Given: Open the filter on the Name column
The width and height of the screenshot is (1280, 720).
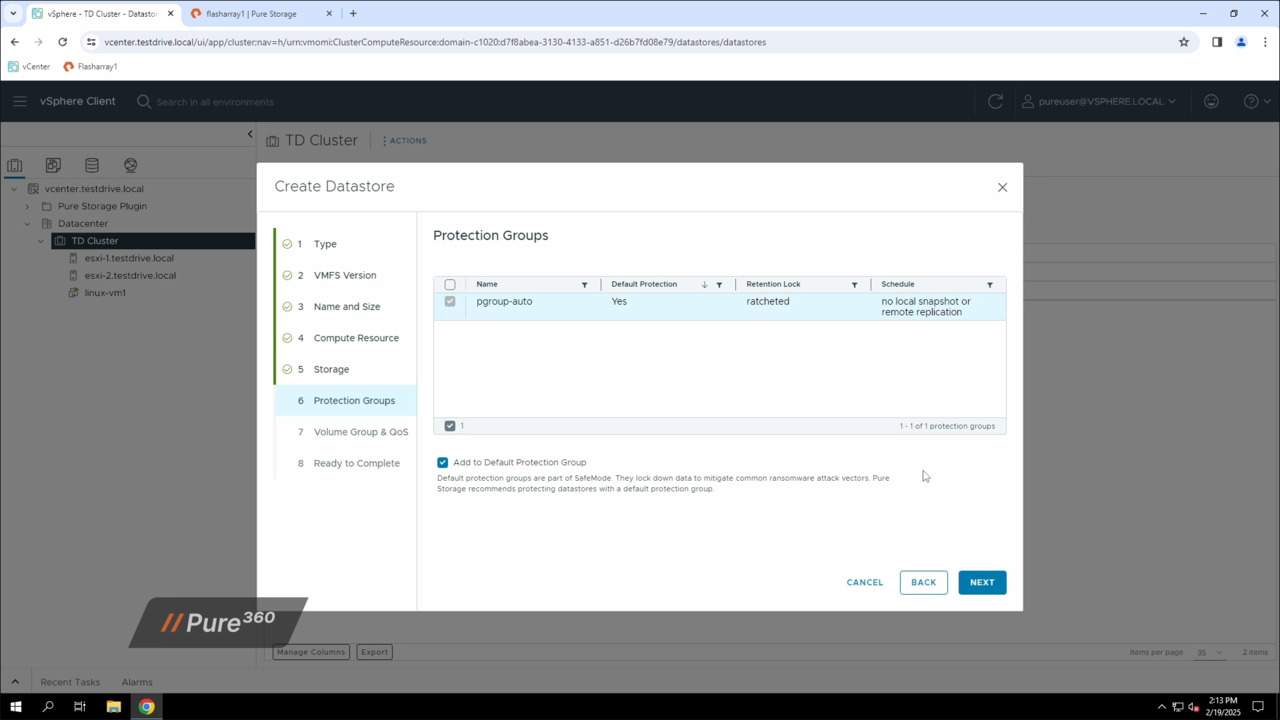Looking at the screenshot, I should tap(584, 284).
